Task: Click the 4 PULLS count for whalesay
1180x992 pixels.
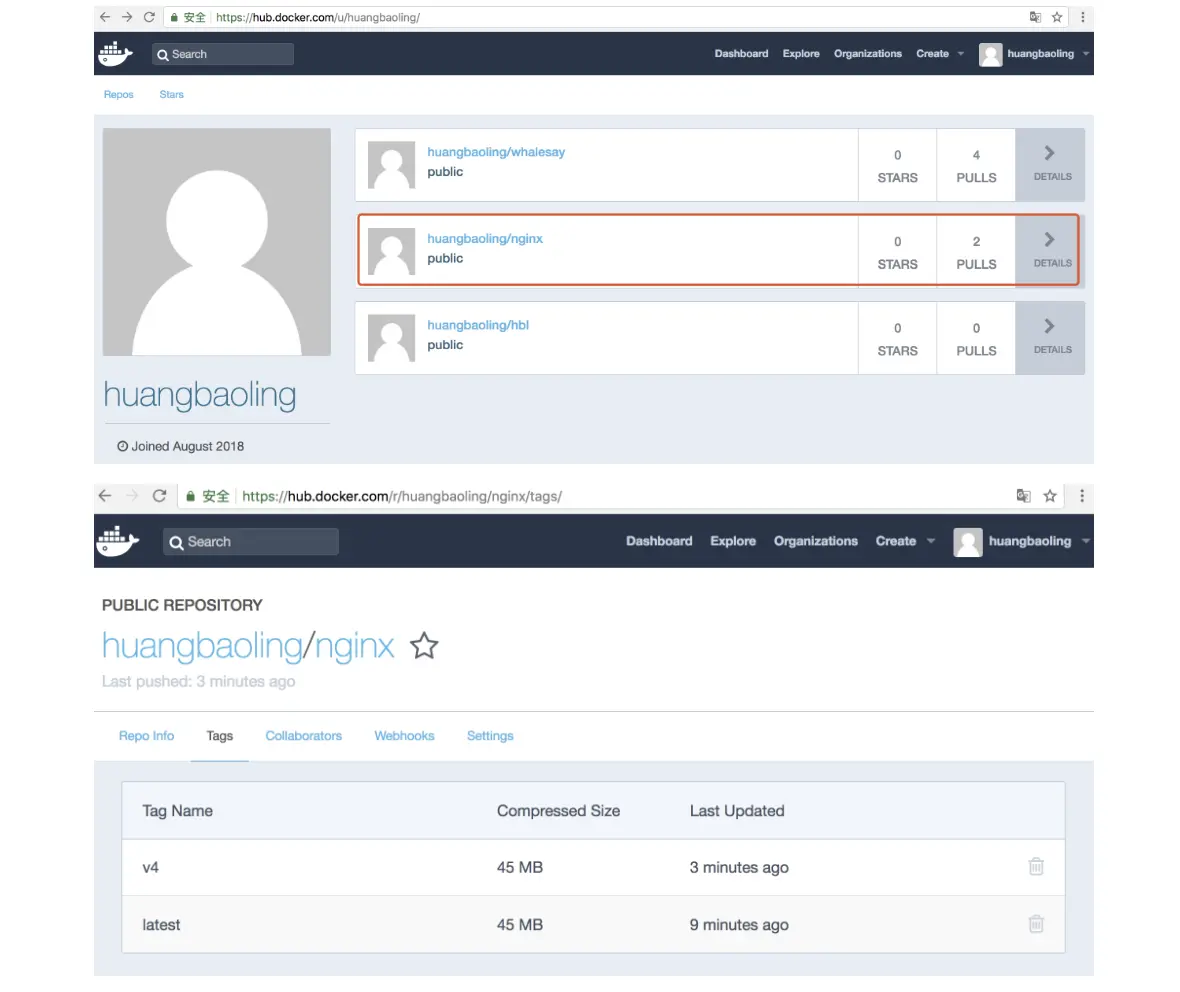Action: coord(976,166)
